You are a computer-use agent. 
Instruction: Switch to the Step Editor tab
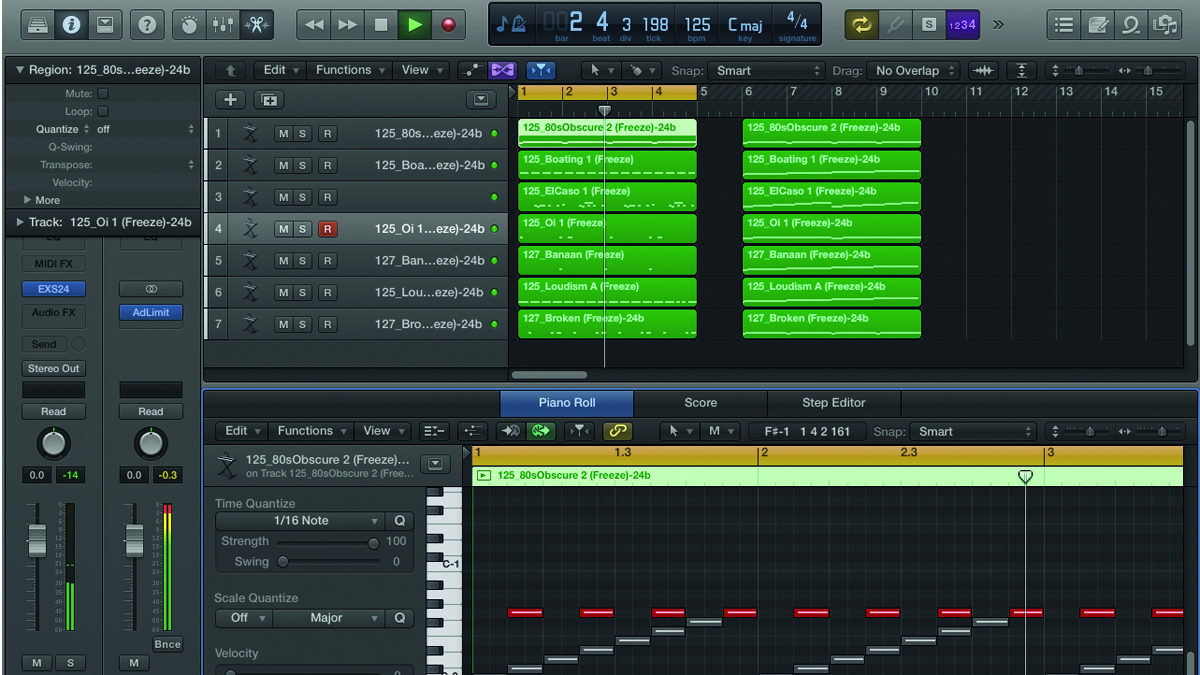pyautogui.click(x=834, y=403)
